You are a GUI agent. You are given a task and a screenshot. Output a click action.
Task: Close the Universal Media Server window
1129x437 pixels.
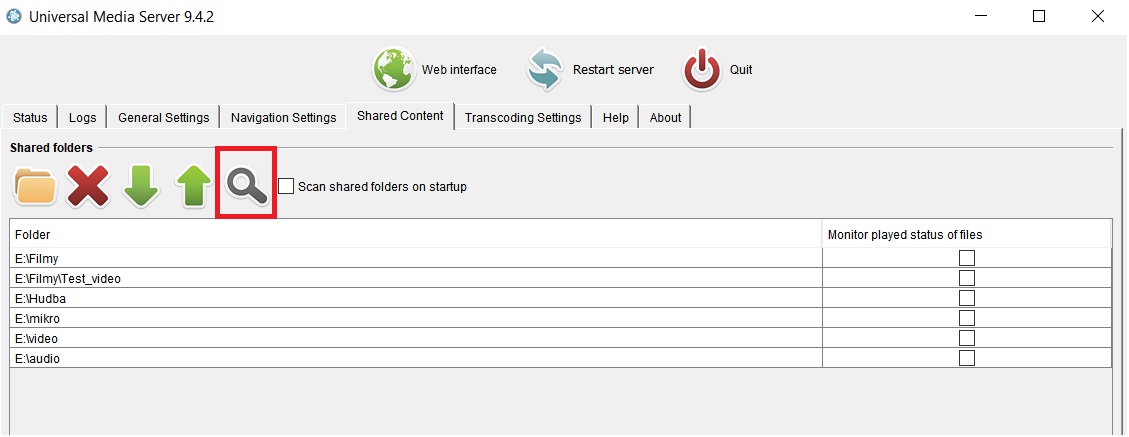click(x=1097, y=17)
